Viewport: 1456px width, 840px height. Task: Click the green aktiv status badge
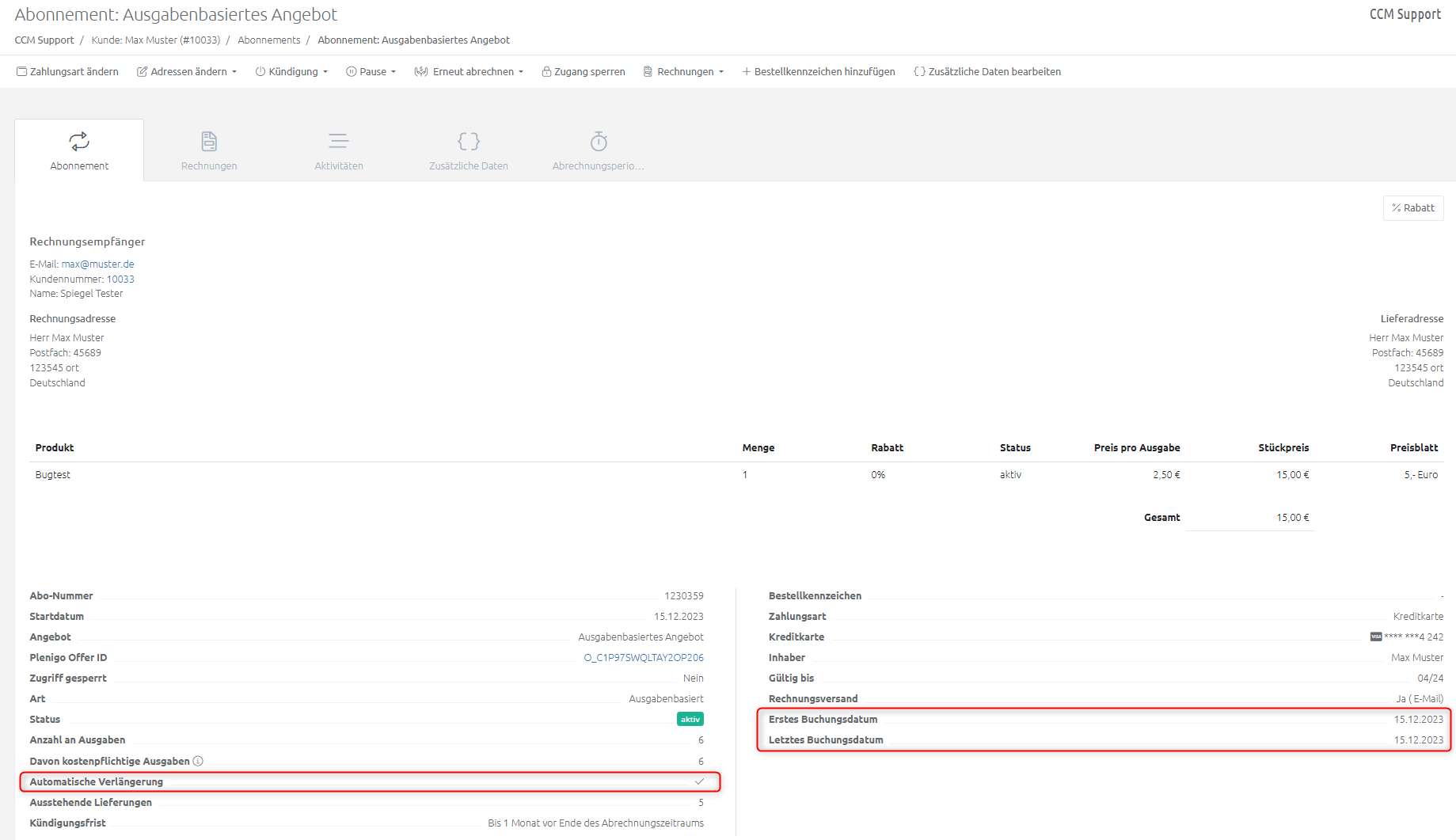690,719
